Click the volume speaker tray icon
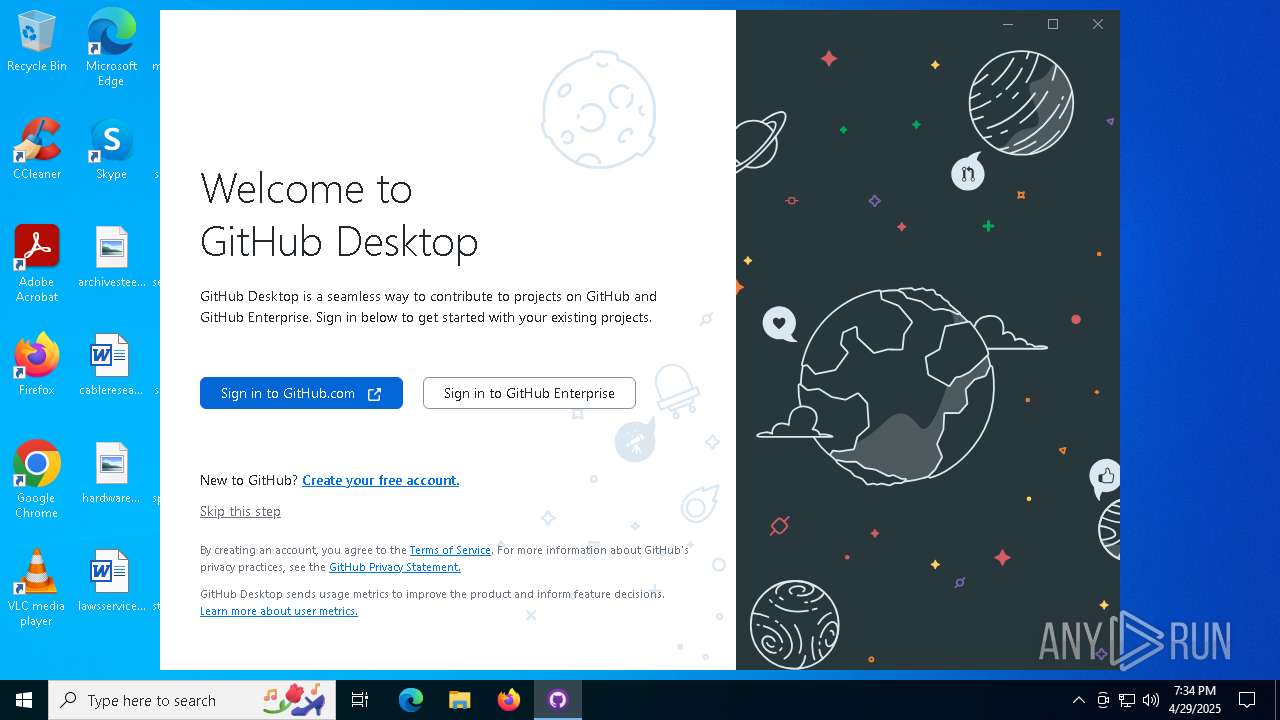 pos(1151,700)
